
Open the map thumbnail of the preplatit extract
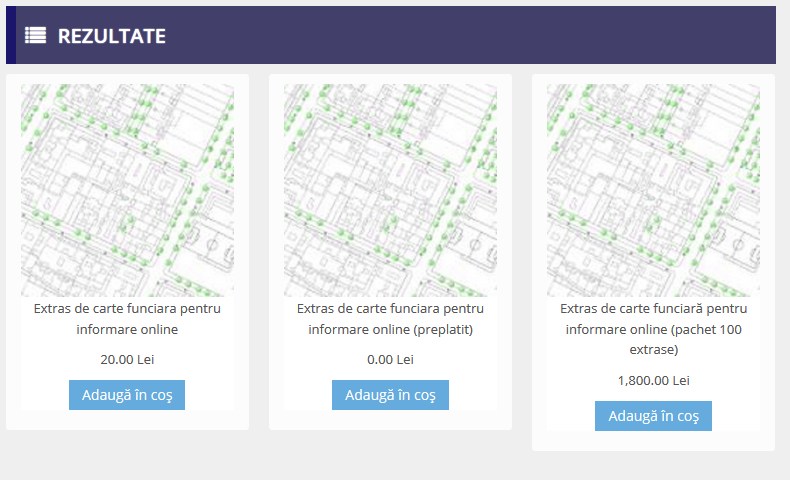(x=390, y=190)
